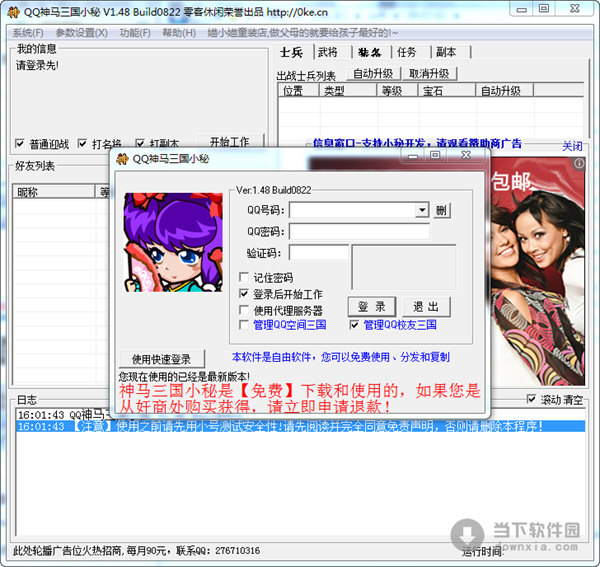Click the 运行时间 status bar label
The image size is (600, 567).
click(x=481, y=551)
